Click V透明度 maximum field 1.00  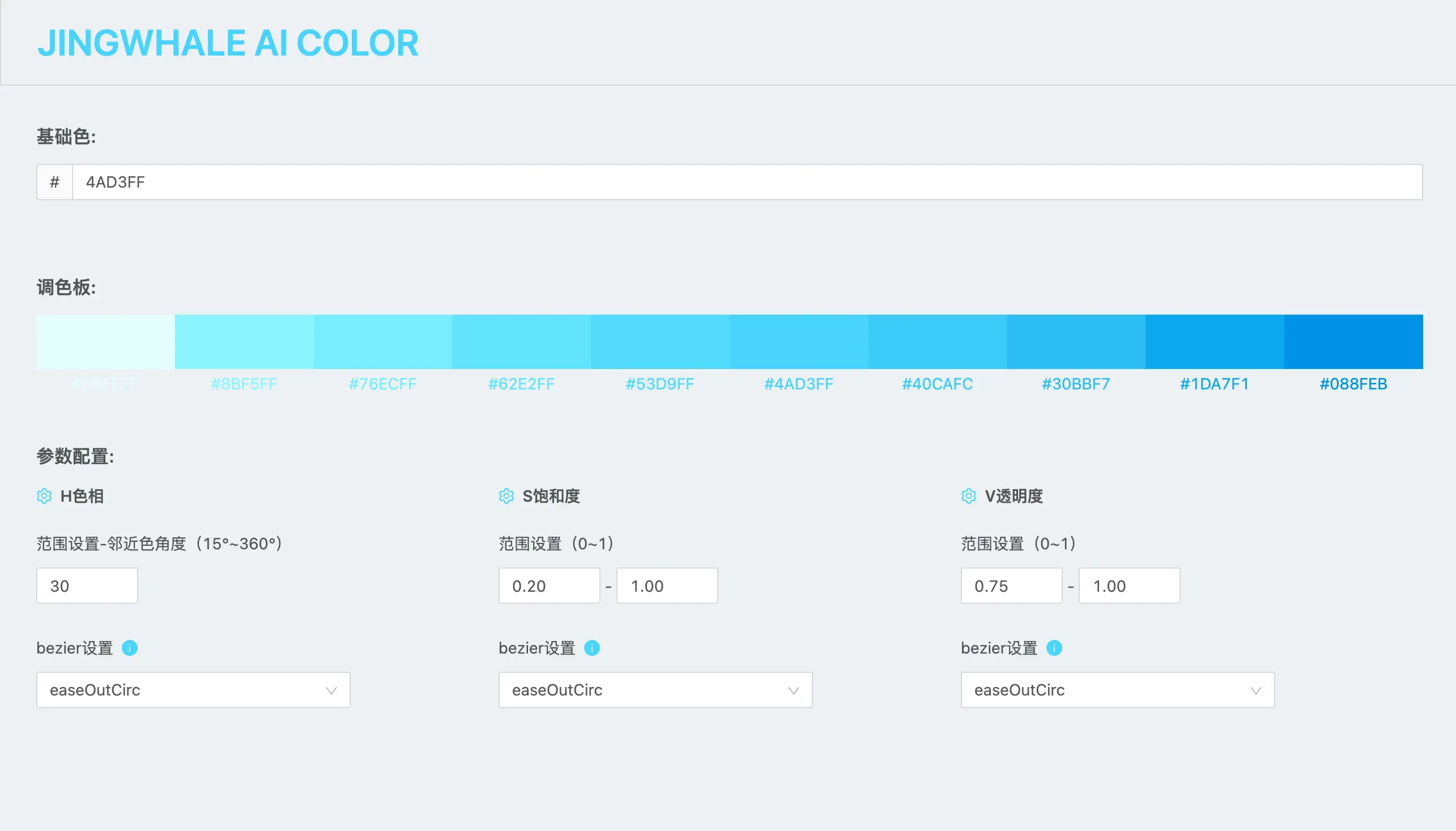(x=1129, y=586)
